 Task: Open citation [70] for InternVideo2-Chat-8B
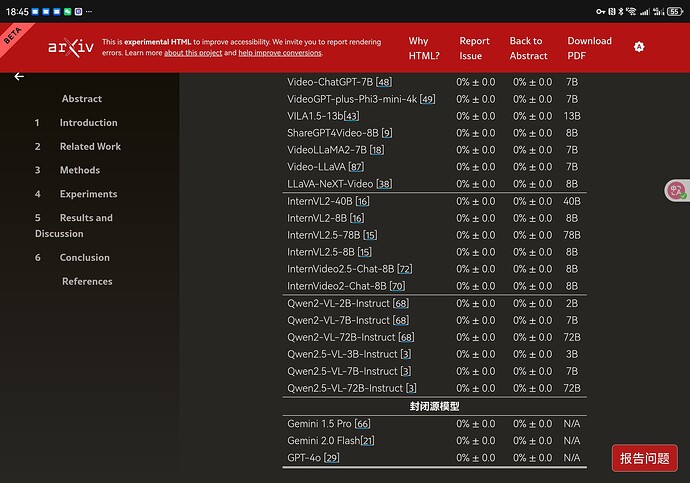[x=397, y=286]
